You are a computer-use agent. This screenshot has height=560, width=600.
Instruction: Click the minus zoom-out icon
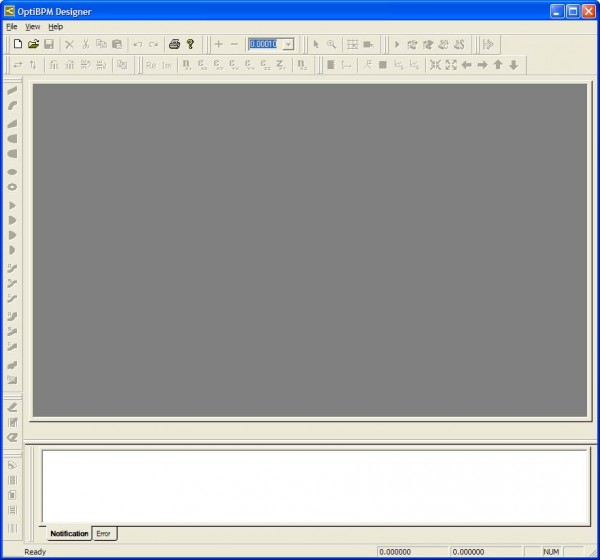point(234,44)
